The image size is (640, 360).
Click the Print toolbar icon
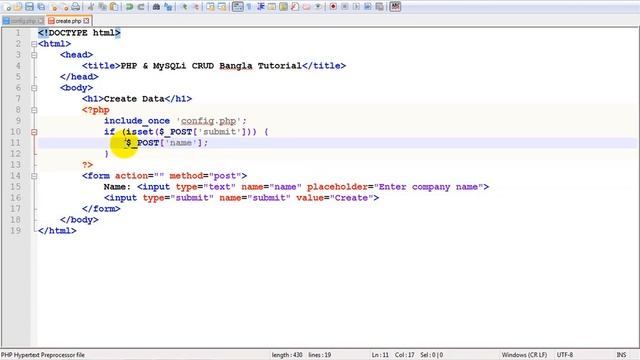[76, 7]
